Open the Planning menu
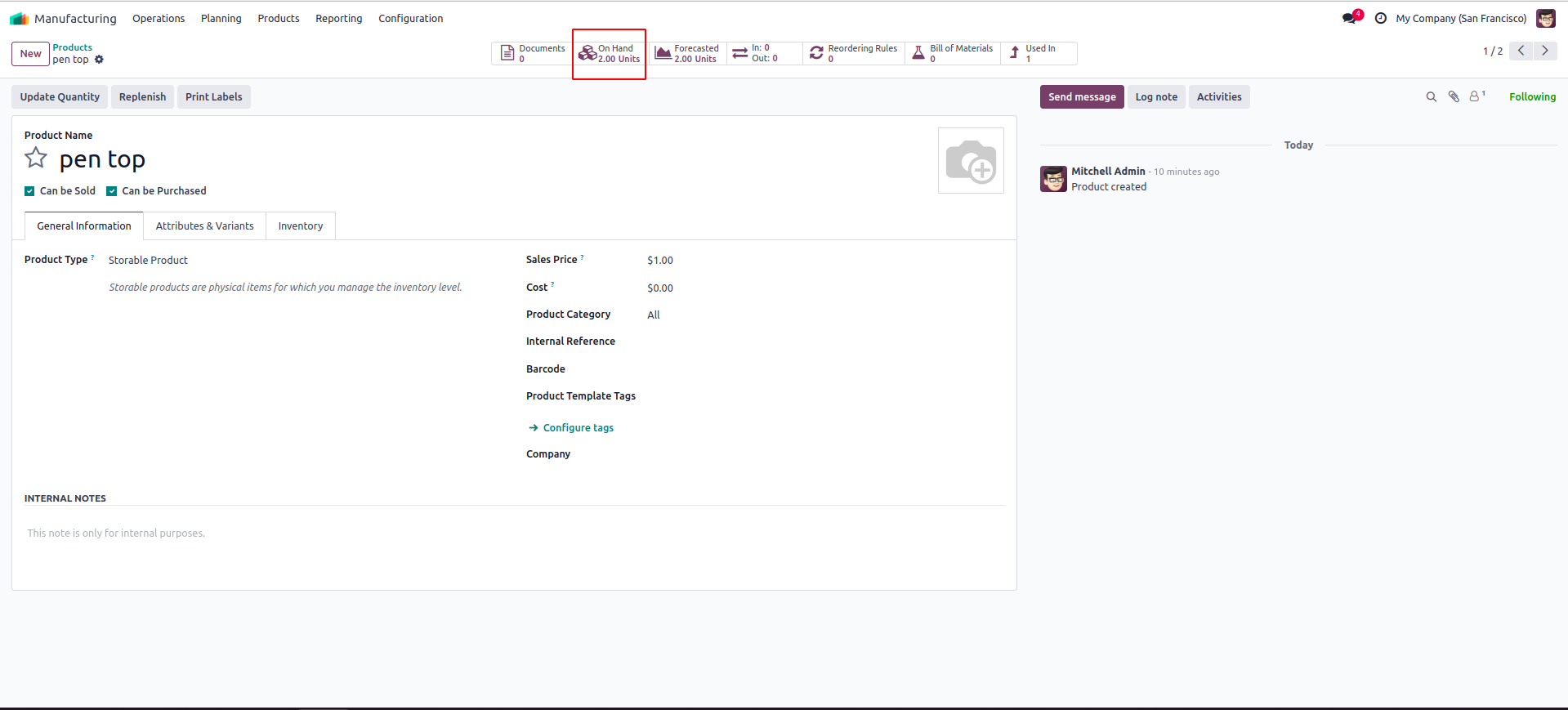Screen dimensions: 1568x710 tap(221, 18)
